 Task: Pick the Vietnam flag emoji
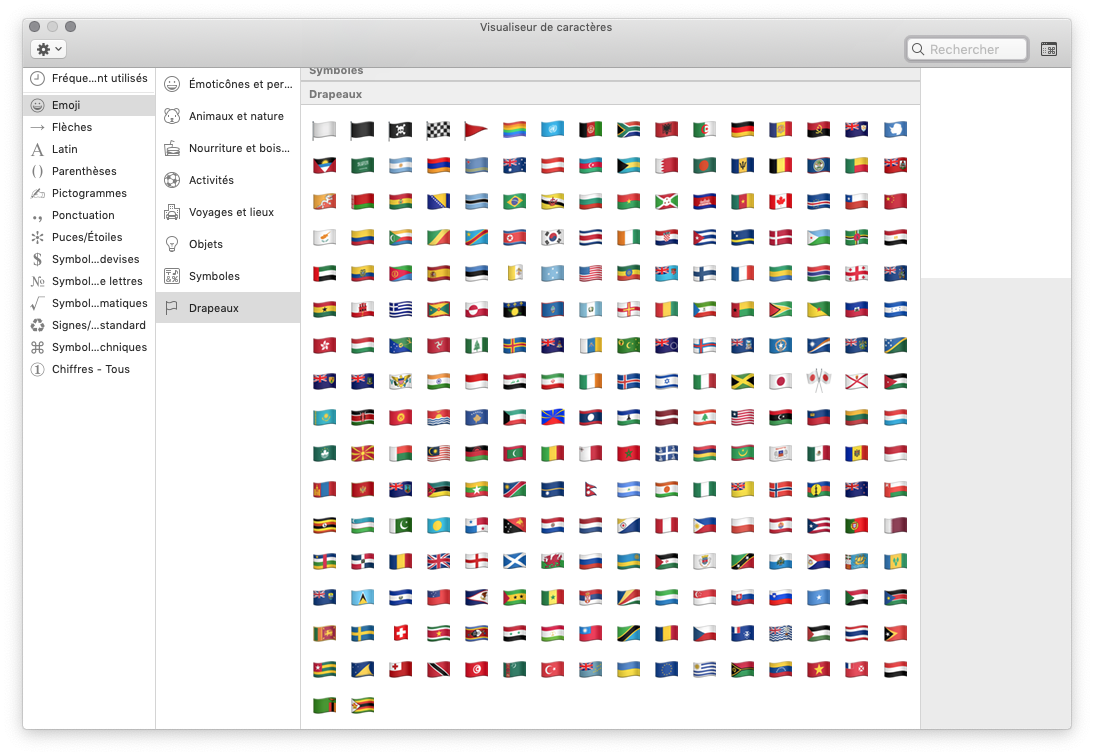818,670
